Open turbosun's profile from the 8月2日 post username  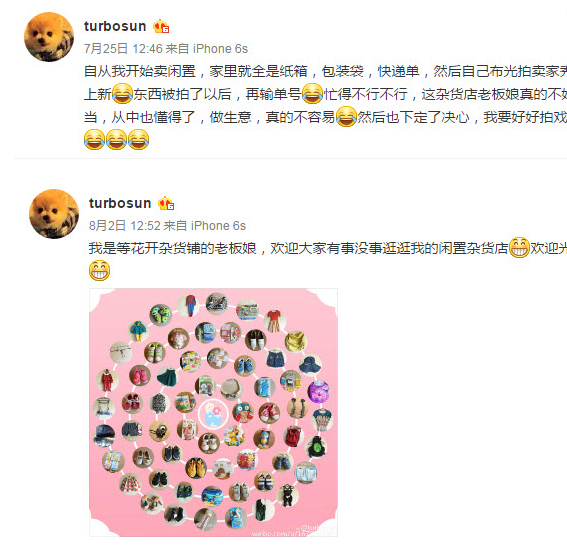[120, 203]
